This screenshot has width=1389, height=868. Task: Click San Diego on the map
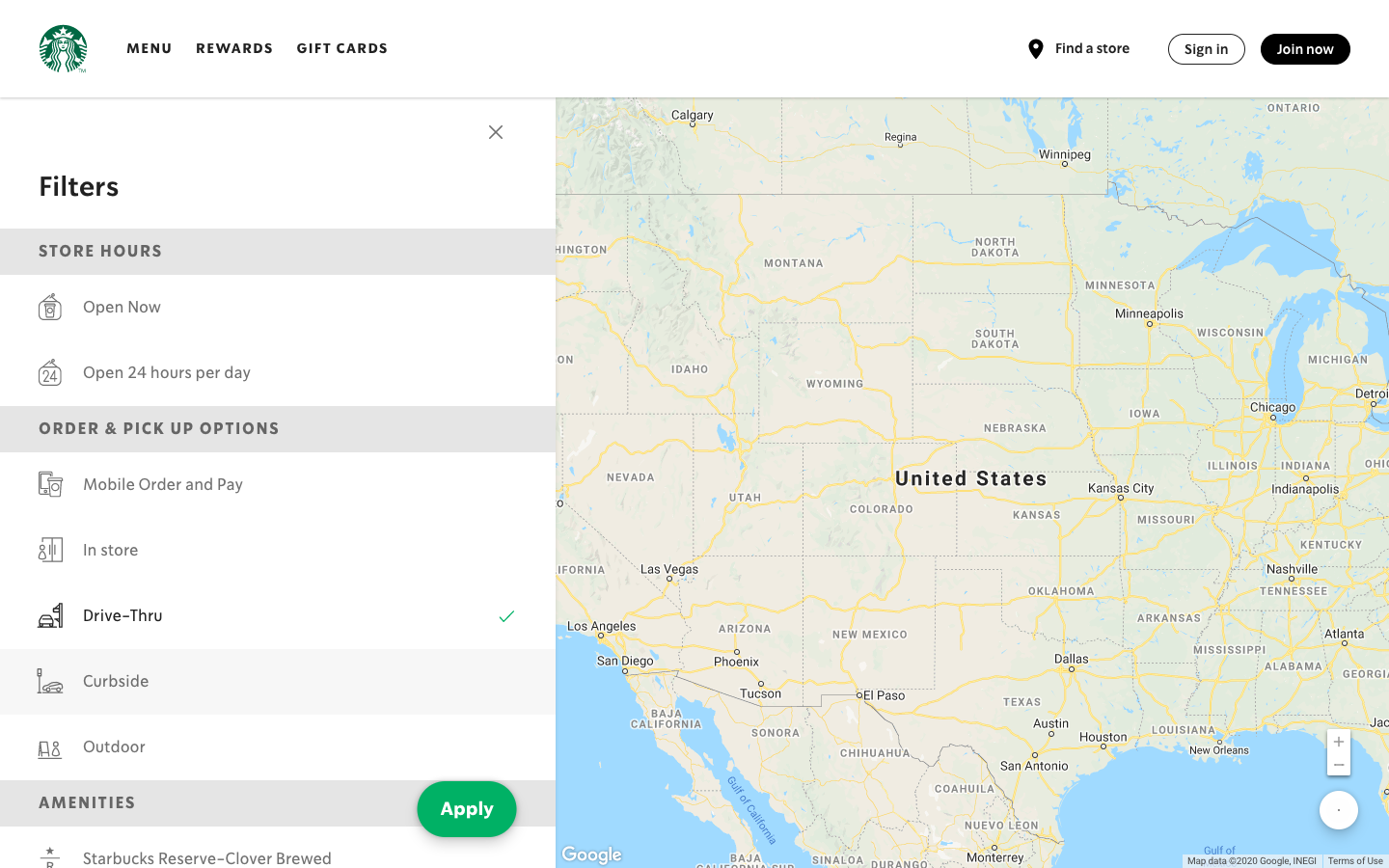[625, 661]
